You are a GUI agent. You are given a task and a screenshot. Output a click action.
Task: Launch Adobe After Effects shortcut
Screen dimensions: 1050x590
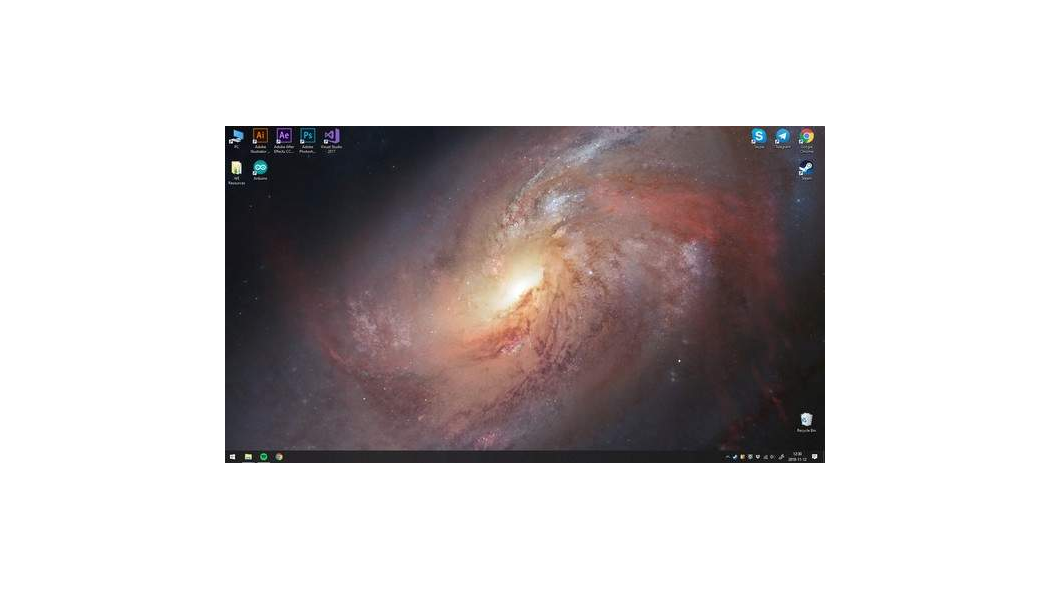(284, 141)
